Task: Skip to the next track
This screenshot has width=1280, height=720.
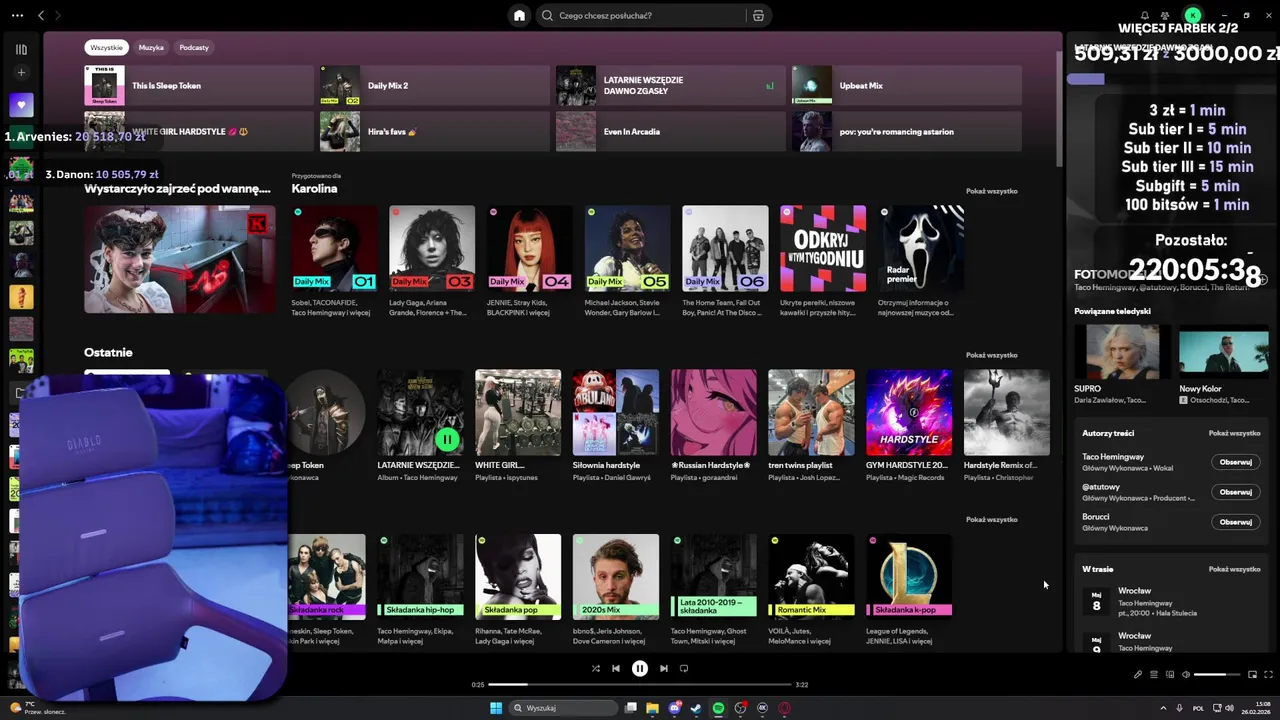Action: point(664,668)
